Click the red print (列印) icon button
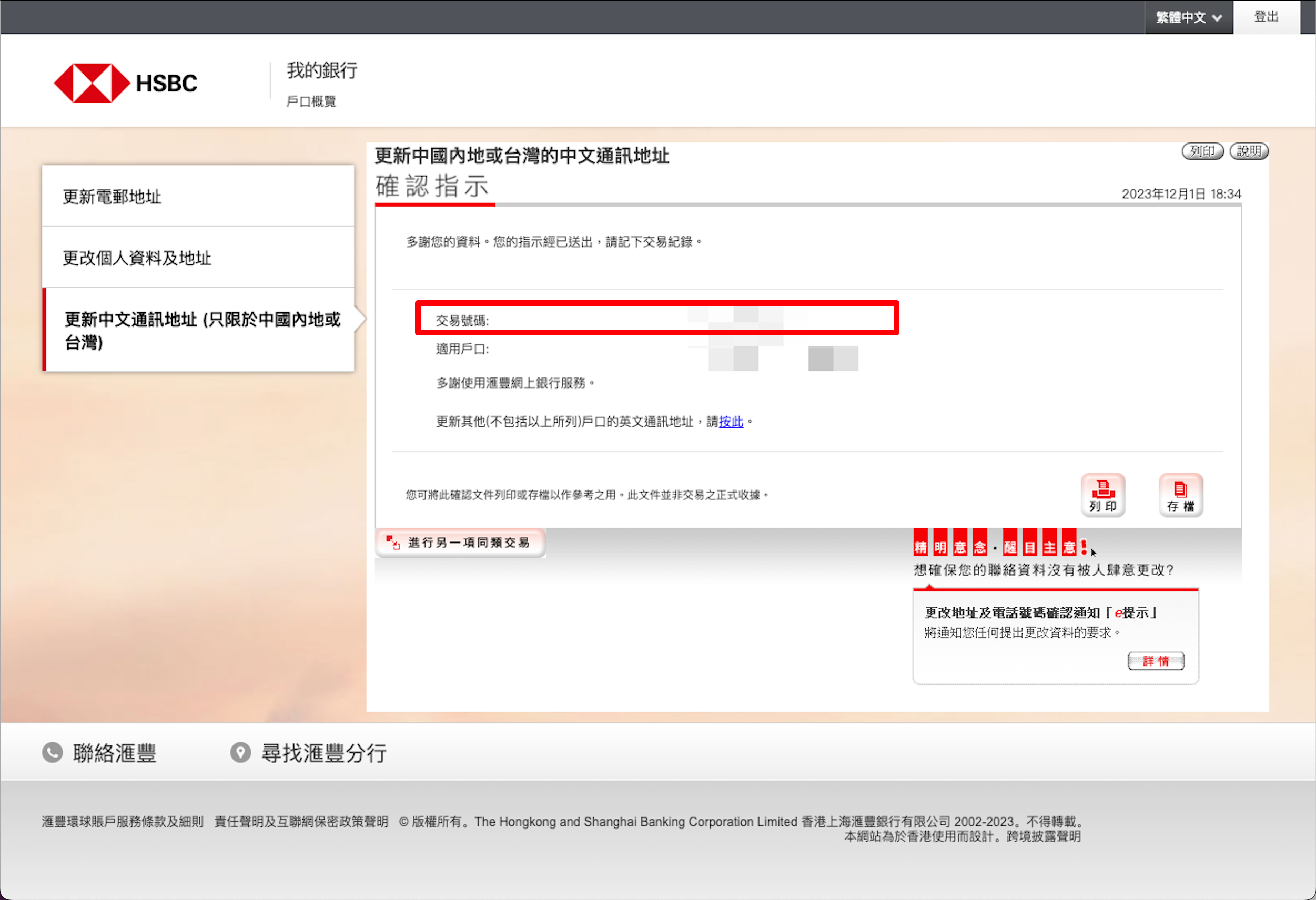The height and width of the screenshot is (900, 1316). pos(1102,494)
